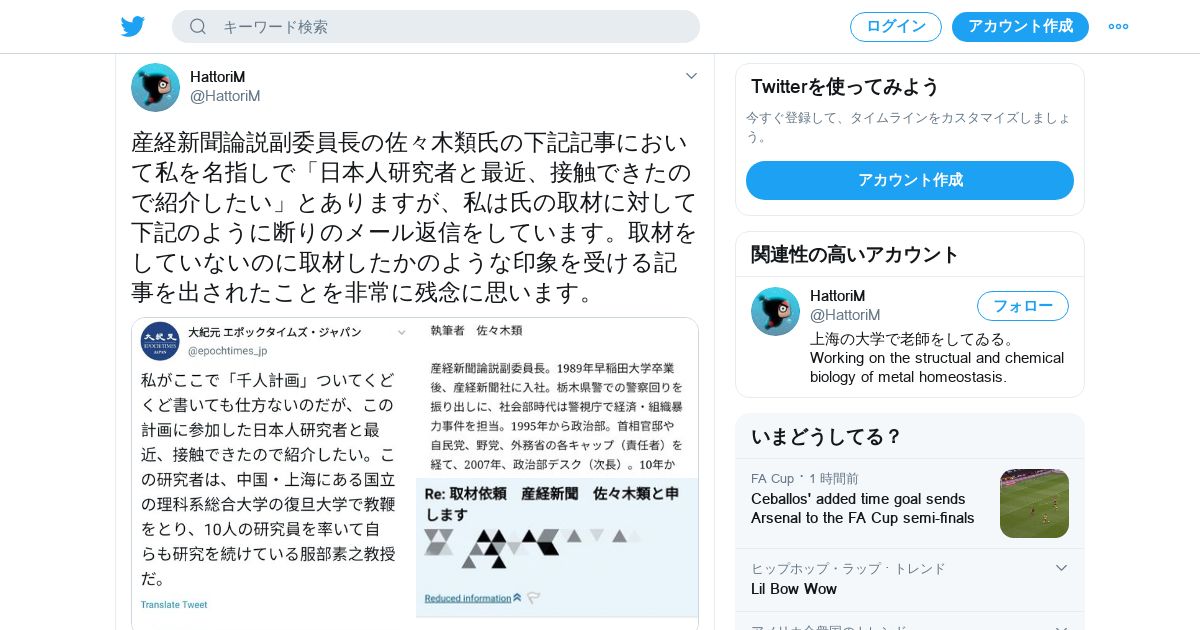Focus the キーワード検索 search field
The width and height of the screenshot is (1200, 630).
pos(436,26)
